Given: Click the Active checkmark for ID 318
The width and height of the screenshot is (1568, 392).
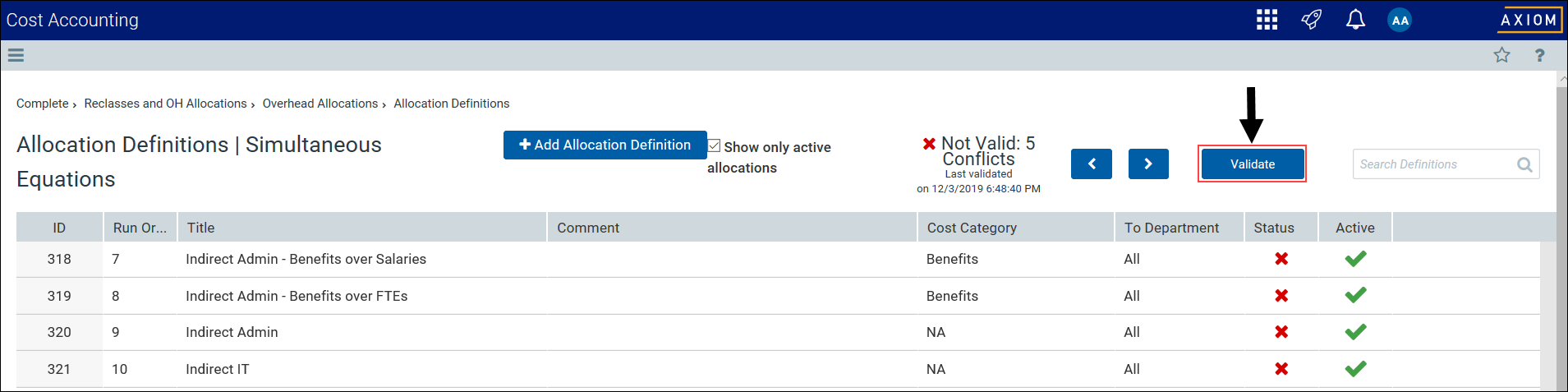Looking at the screenshot, I should pos(1355,259).
